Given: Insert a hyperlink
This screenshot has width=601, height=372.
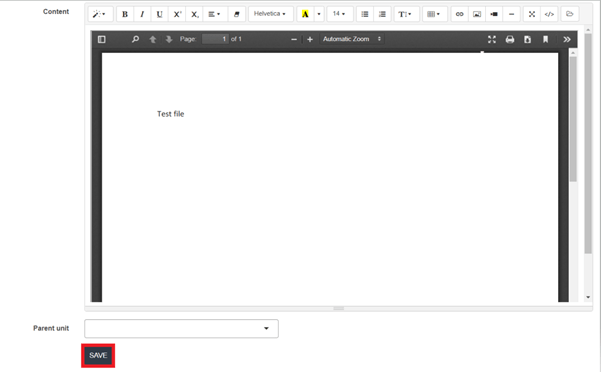Looking at the screenshot, I should (459, 14).
